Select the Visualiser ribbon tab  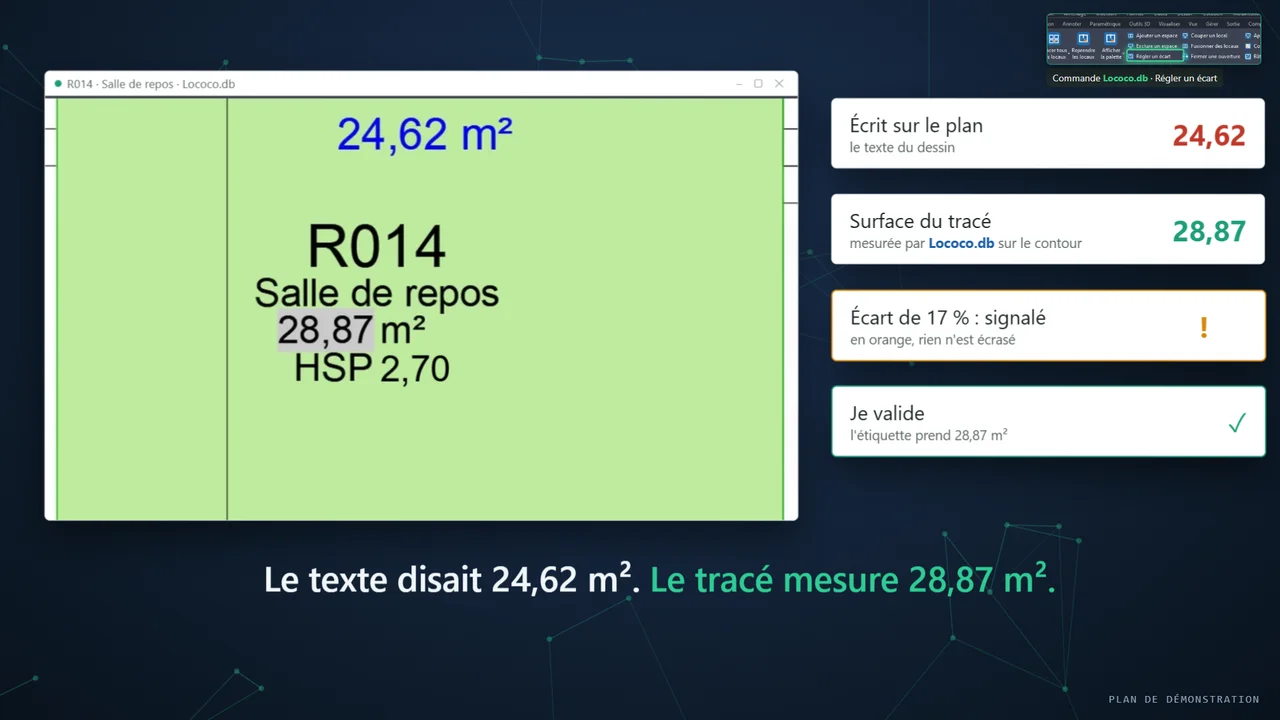1169,23
